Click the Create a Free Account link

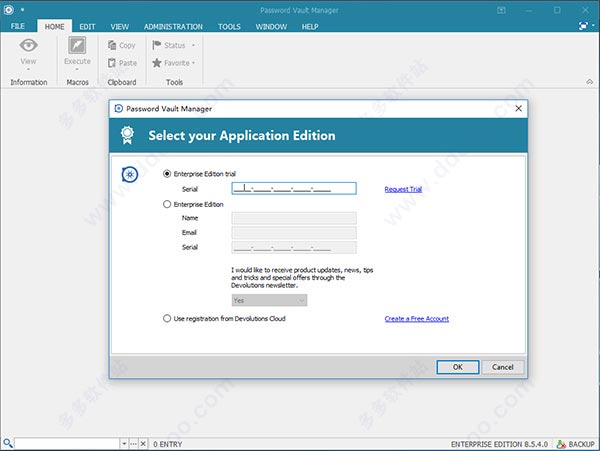(417, 319)
